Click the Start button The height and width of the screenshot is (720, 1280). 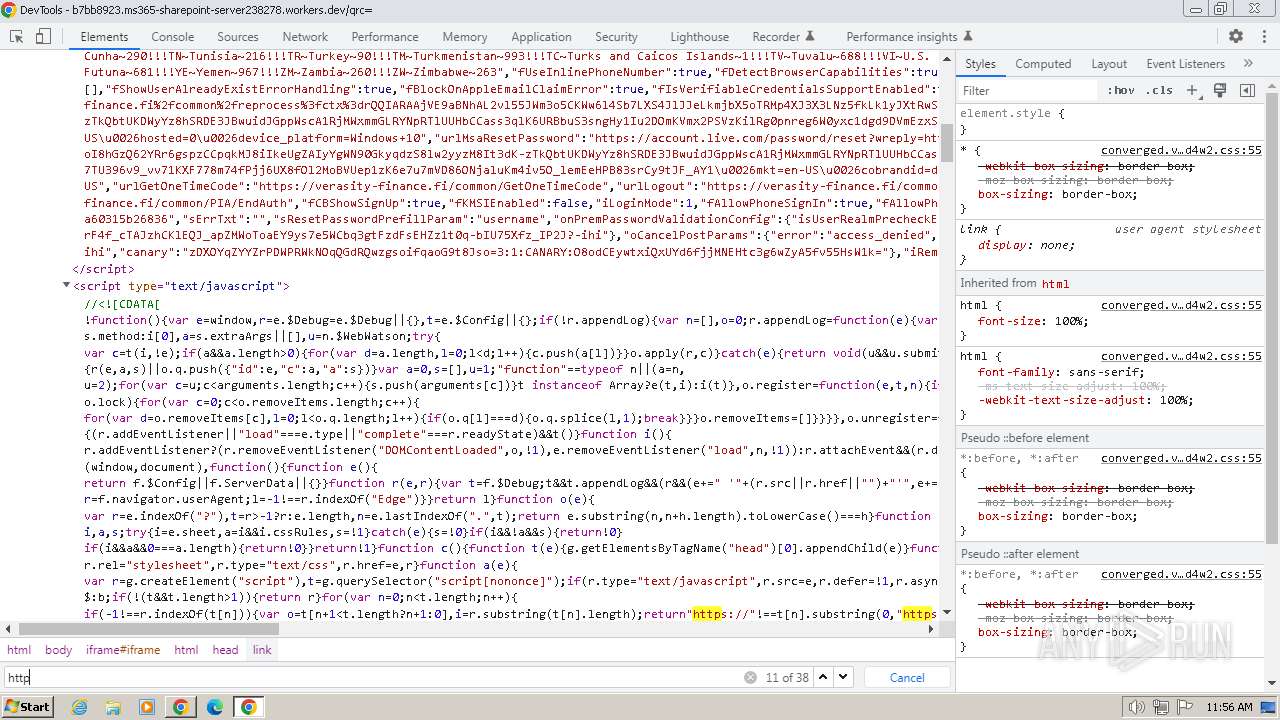tap(27, 707)
